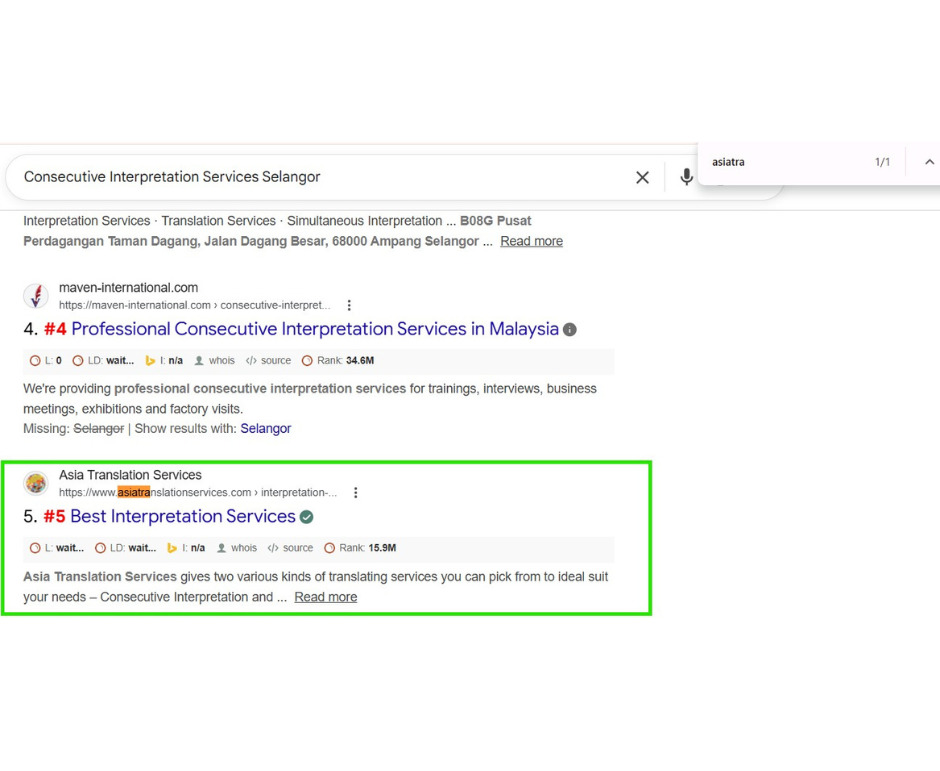The height and width of the screenshot is (771, 940).
Task: Click the struck-through Selangor missing term
Action: coord(98,429)
